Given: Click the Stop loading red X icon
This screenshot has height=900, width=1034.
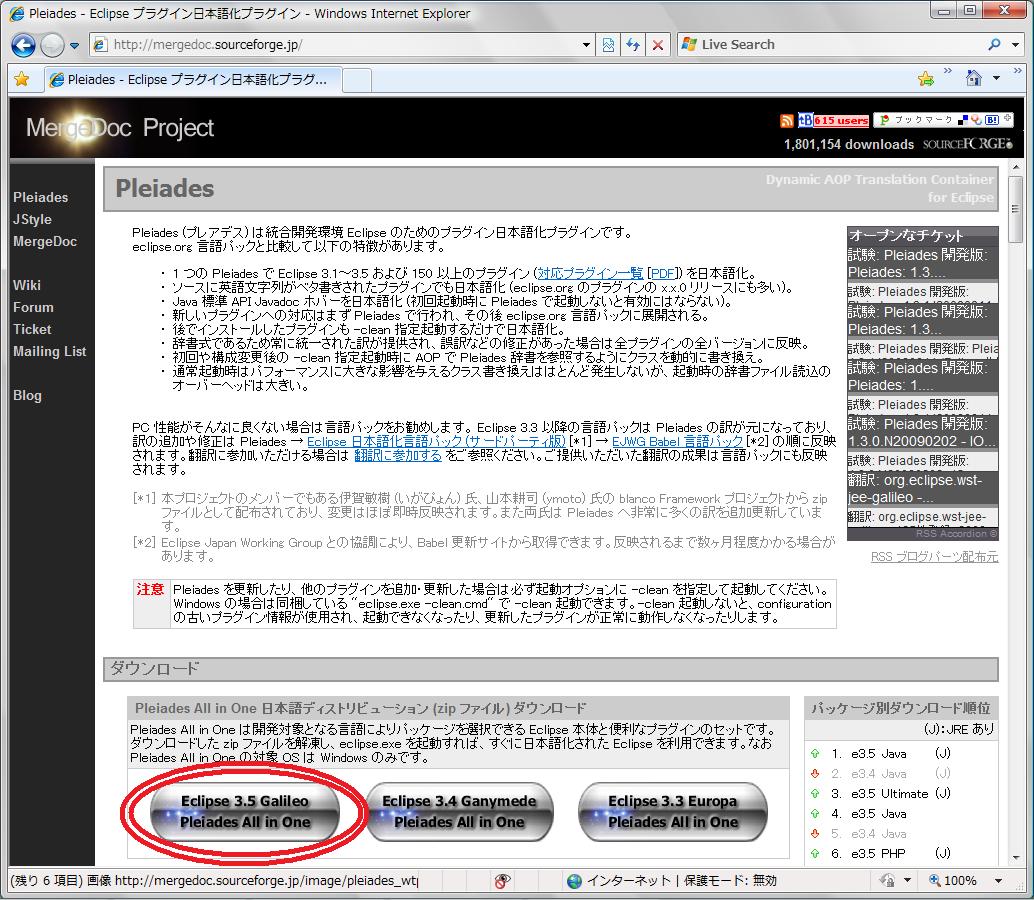Looking at the screenshot, I should [656, 44].
